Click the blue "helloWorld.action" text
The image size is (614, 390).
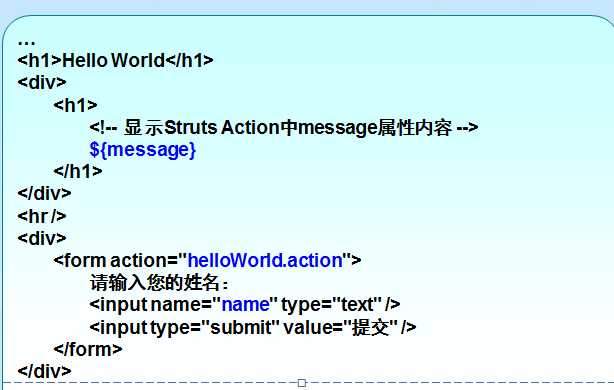pyautogui.click(x=265, y=260)
